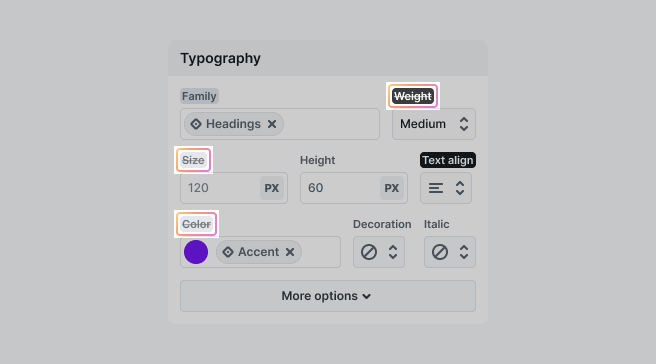Expand More options
This screenshot has width=656, height=364.
coord(328,296)
